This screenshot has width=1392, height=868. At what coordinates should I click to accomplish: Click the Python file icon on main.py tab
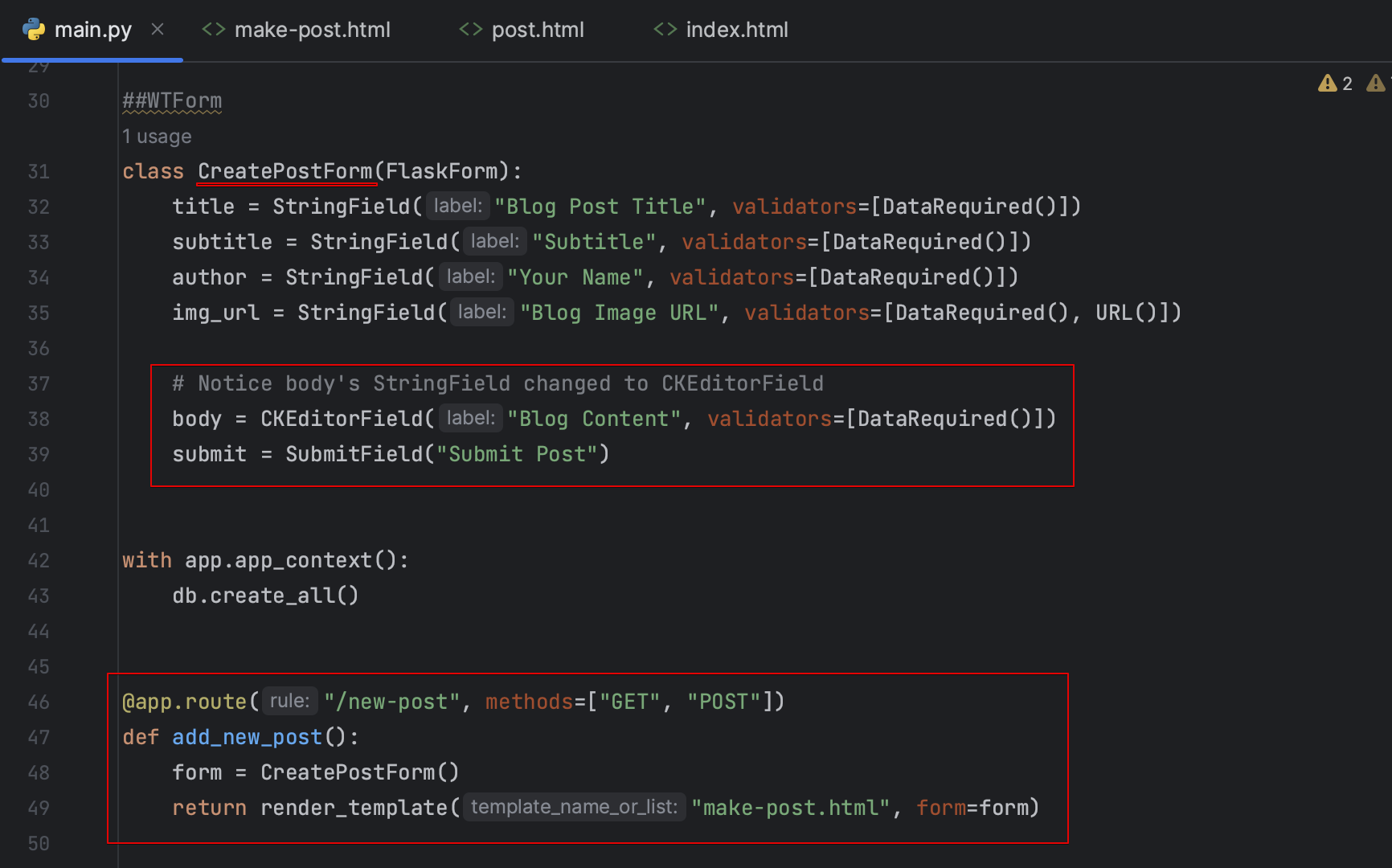click(34, 30)
